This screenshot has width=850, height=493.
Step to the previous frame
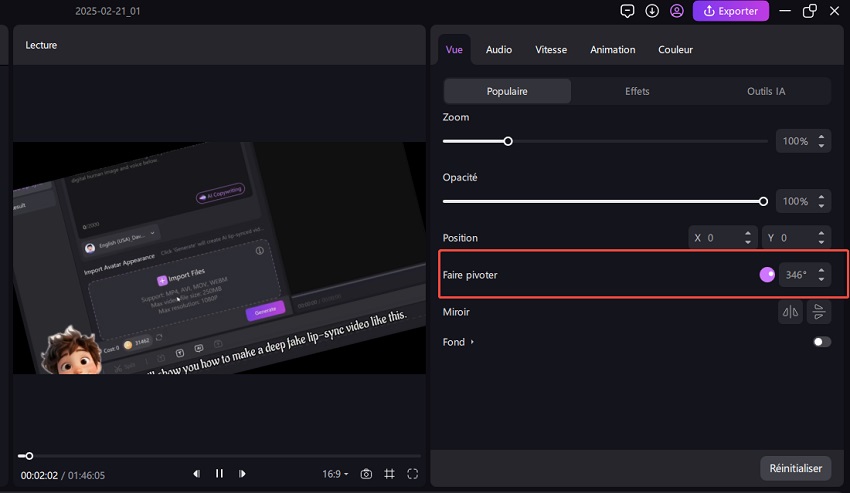click(197, 474)
